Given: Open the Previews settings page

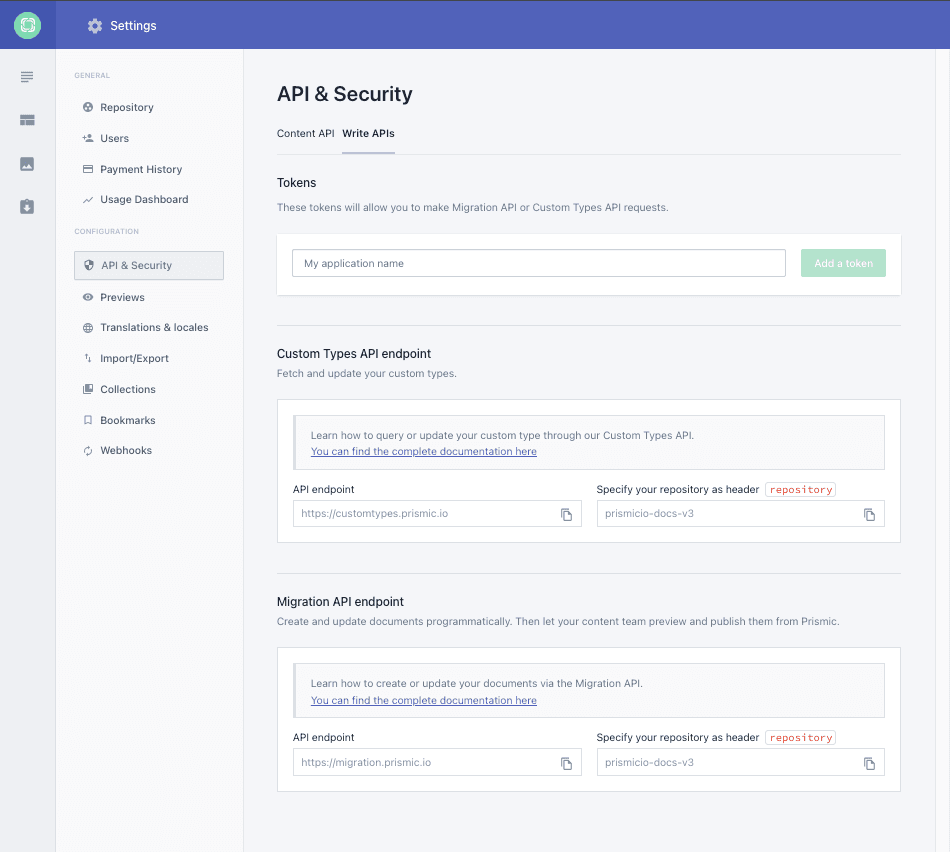Looking at the screenshot, I should (x=124, y=297).
